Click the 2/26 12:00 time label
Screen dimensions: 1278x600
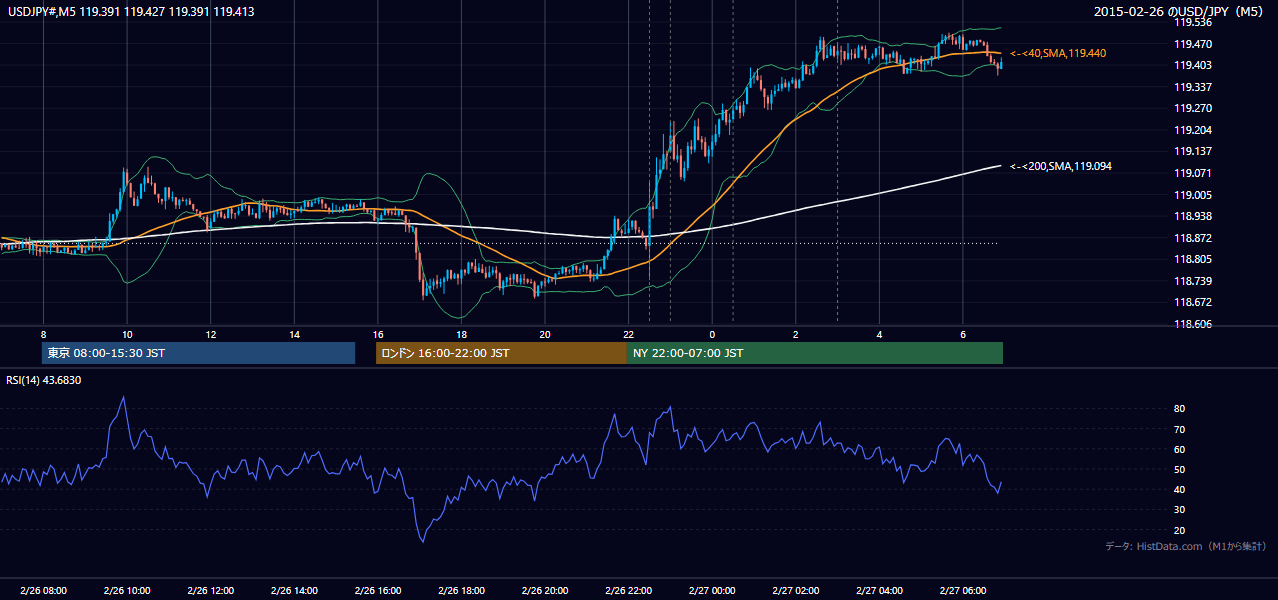pos(210,591)
